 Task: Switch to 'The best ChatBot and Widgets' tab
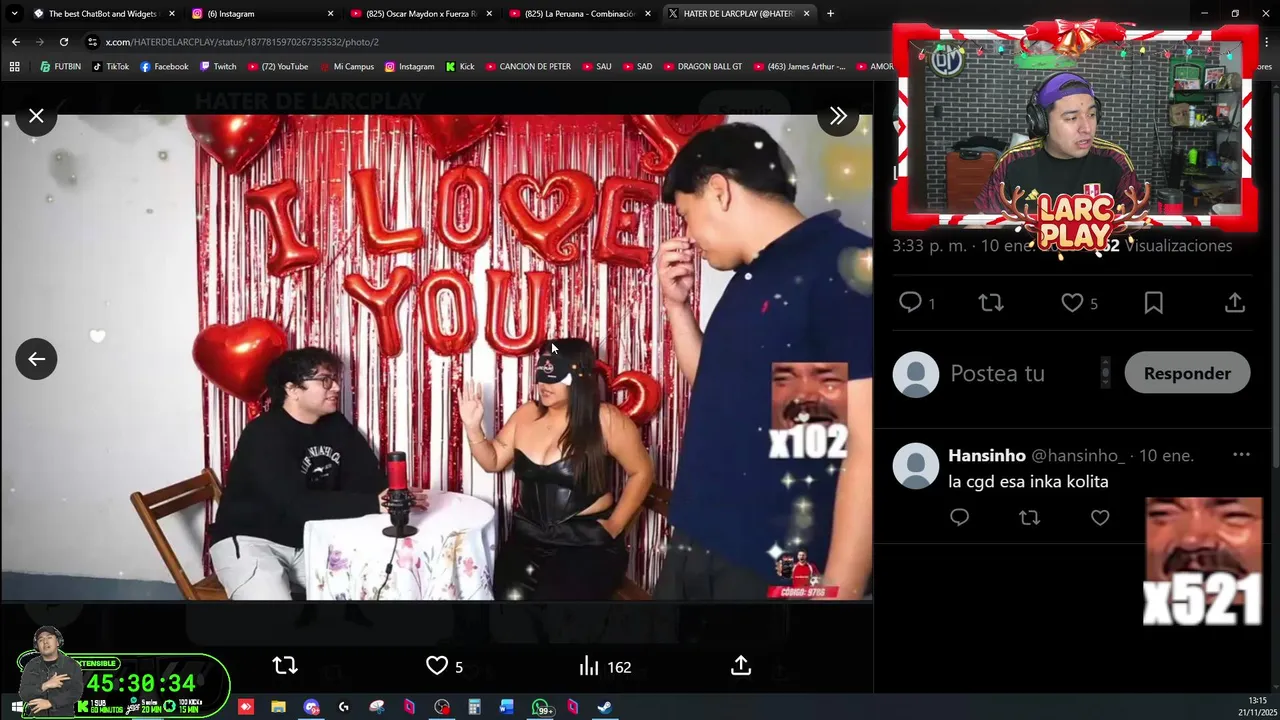[103, 14]
